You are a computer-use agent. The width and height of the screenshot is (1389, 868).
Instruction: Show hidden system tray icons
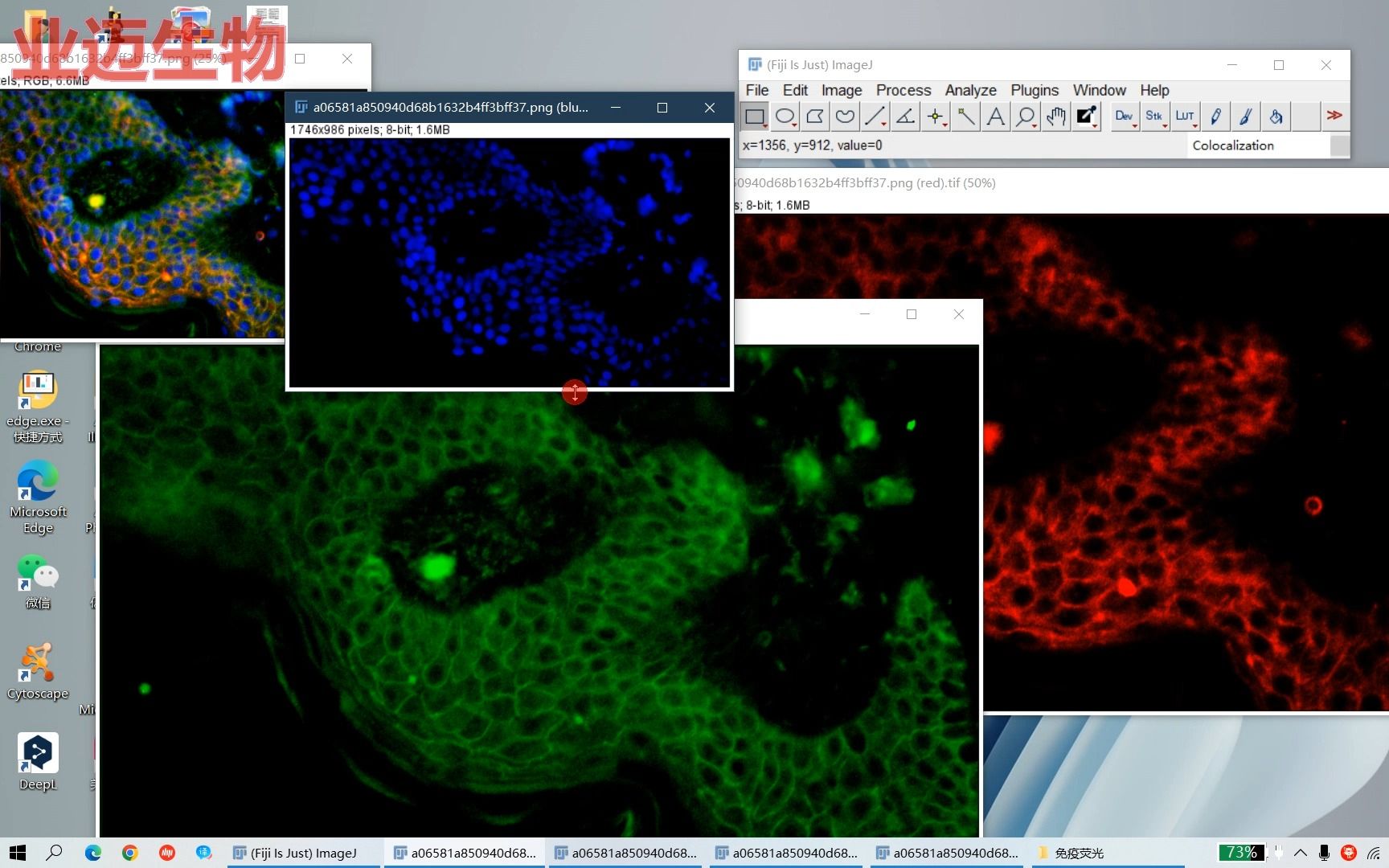coord(1301,853)
